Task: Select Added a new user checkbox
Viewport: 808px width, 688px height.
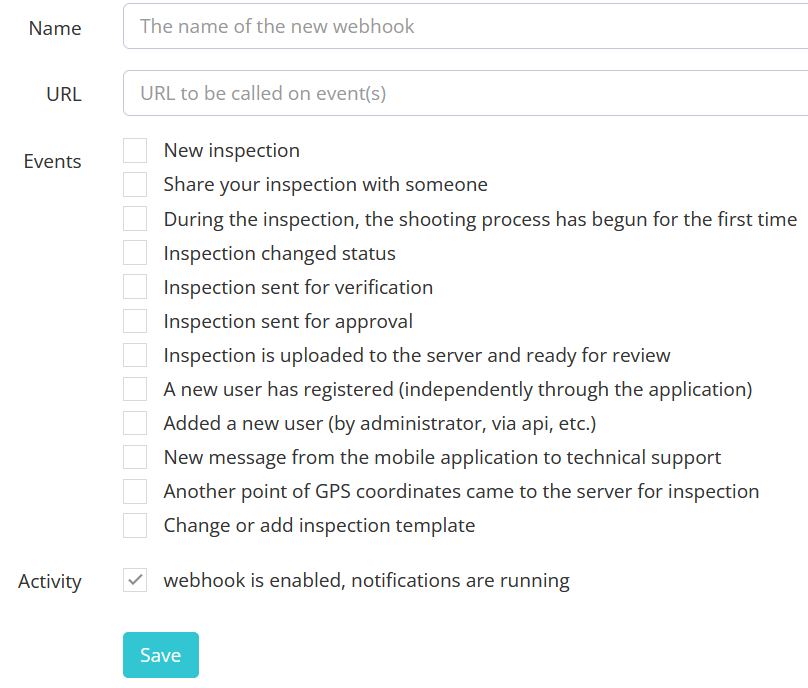Action: click(x=135, y=423)
